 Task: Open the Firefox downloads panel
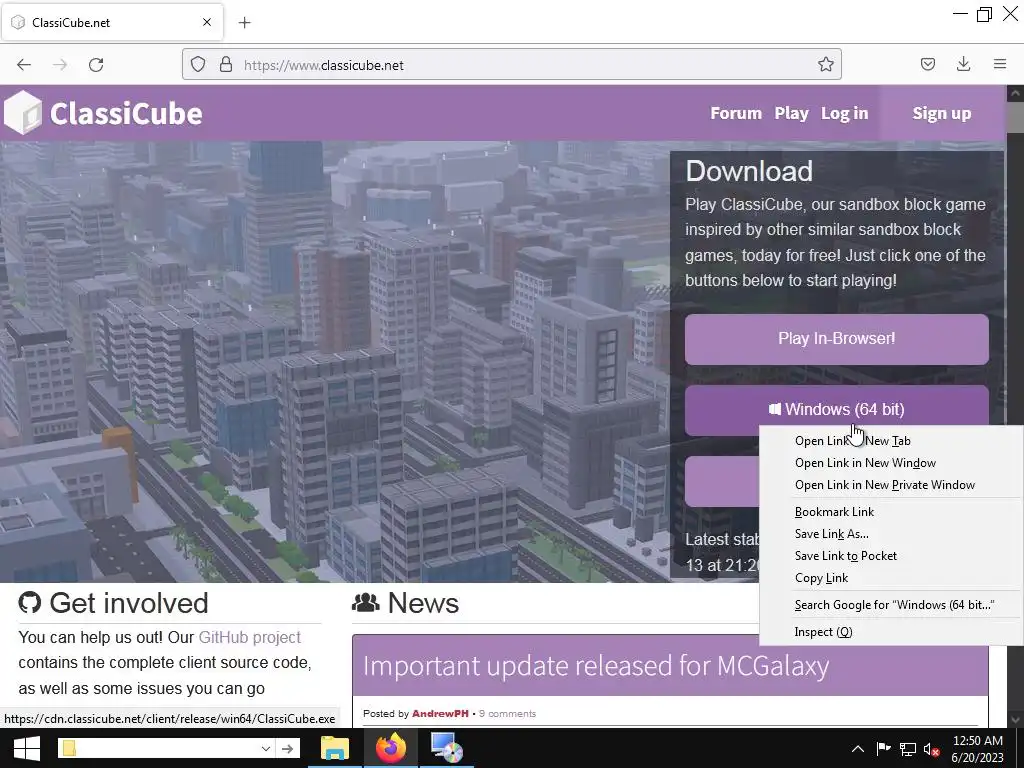(x=963, y=64)
